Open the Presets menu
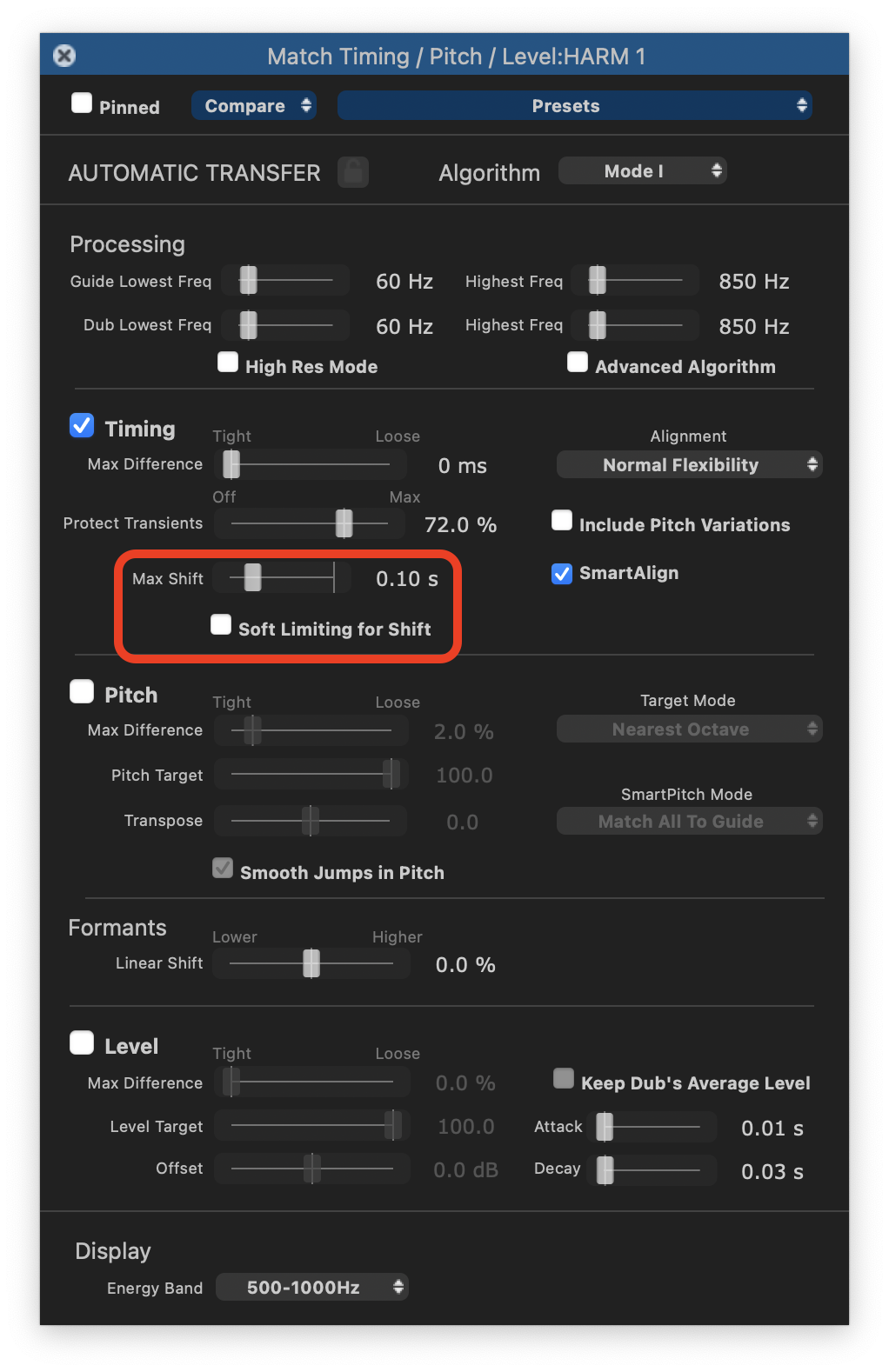This screenshot has width=889, height=1372. (574, 106)
